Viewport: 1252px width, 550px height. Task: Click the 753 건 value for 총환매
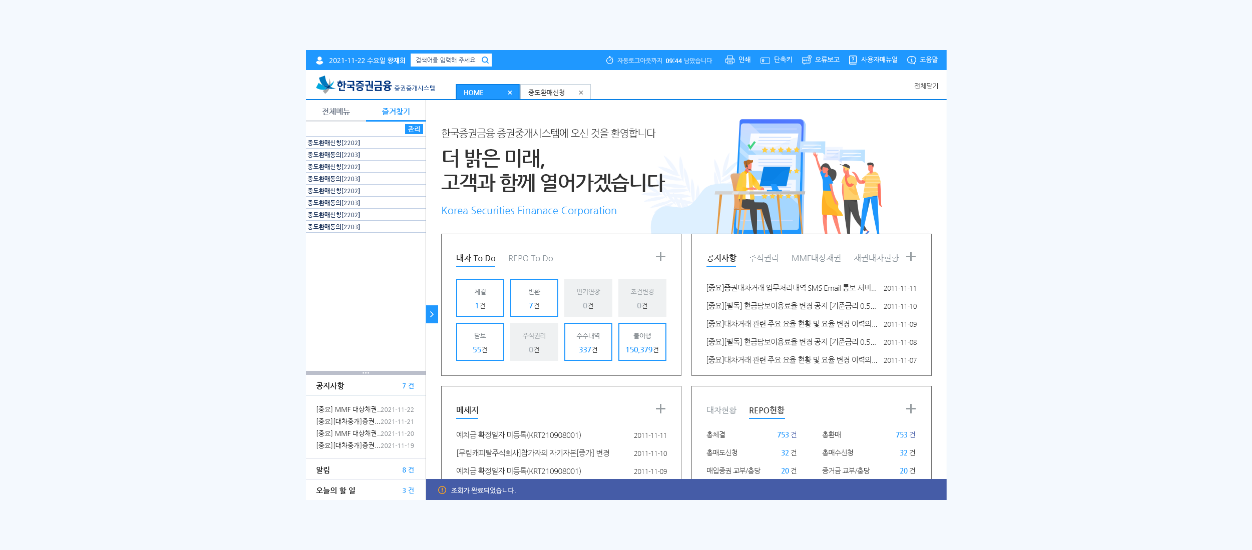905,435
